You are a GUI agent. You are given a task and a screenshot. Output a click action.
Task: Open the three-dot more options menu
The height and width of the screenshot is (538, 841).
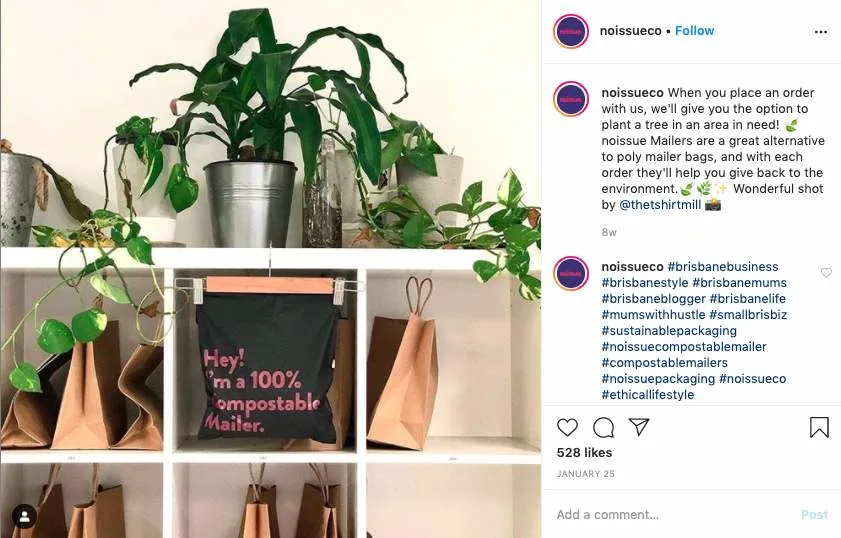821,32
